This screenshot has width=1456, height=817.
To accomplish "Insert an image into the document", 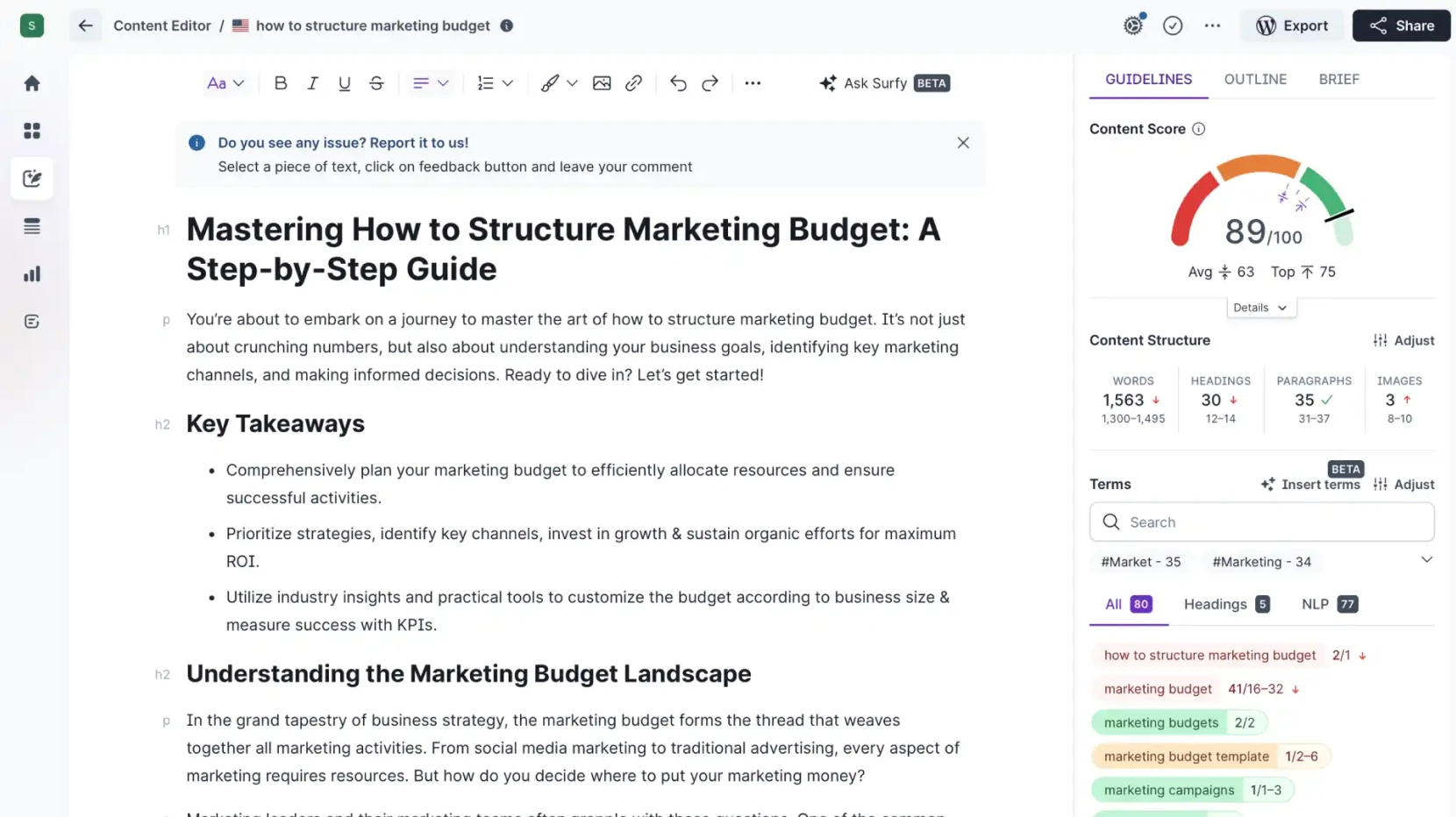I will (x=602, y=82).
